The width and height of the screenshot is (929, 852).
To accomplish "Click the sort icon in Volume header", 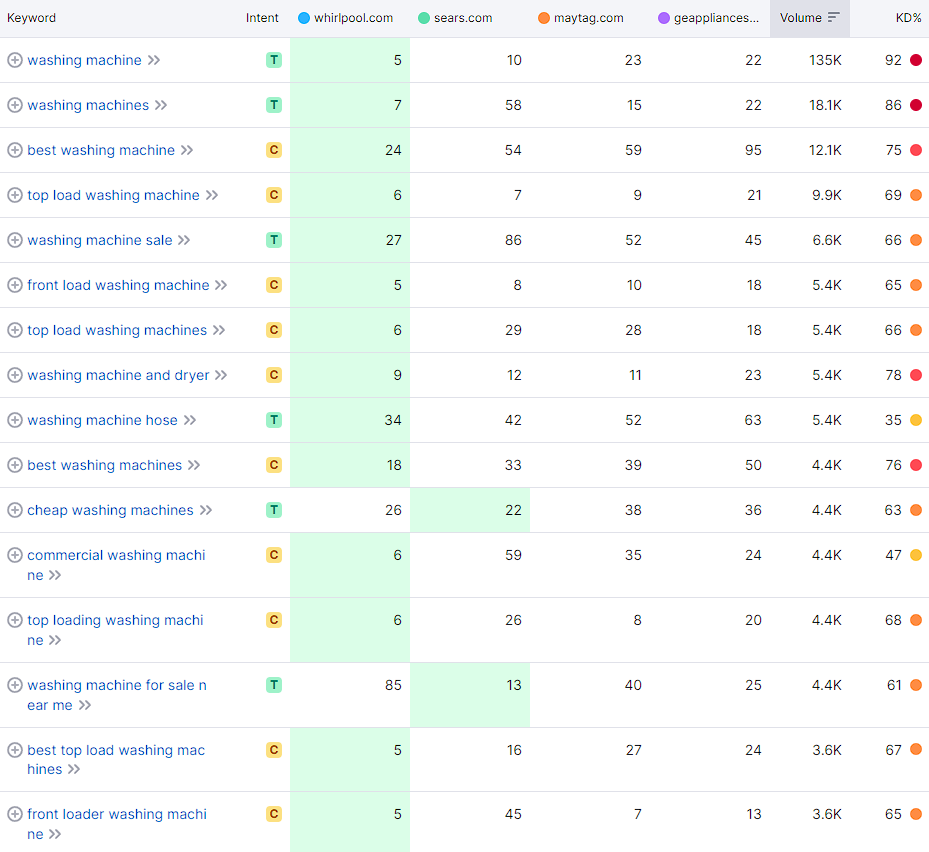I will click(833, 18).
